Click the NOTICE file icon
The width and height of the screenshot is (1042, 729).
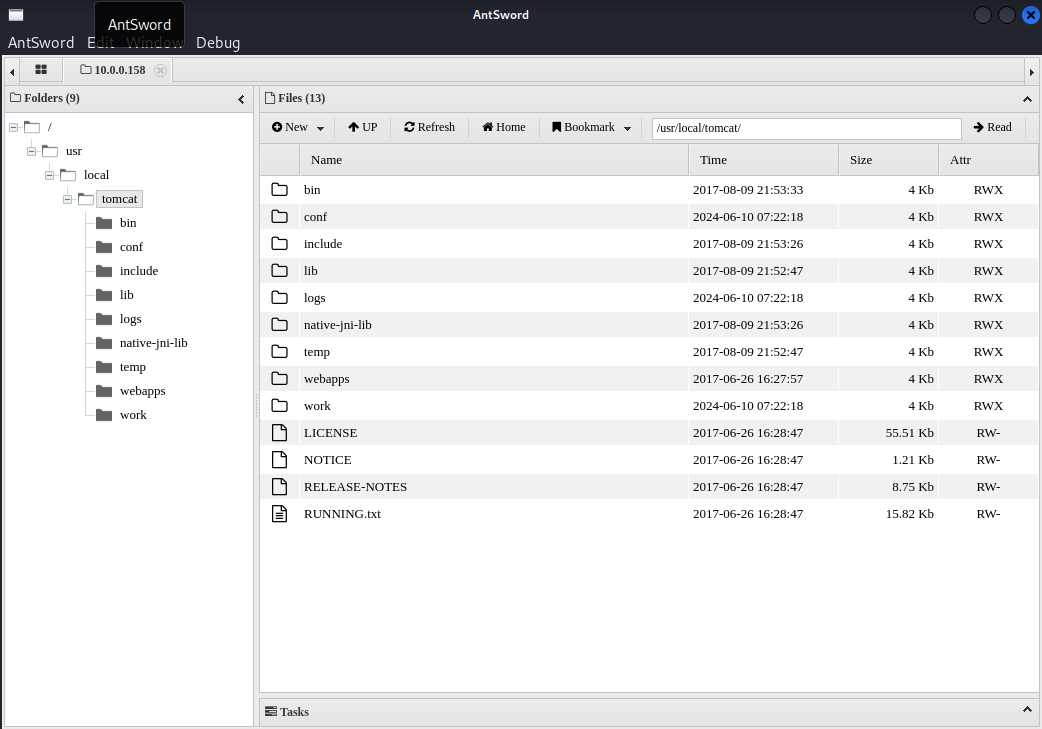pos(280,460)
